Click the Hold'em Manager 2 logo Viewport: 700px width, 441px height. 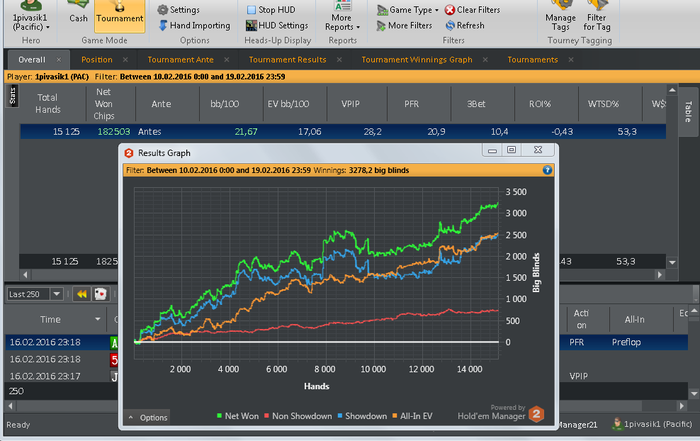[x=536, y=414]
